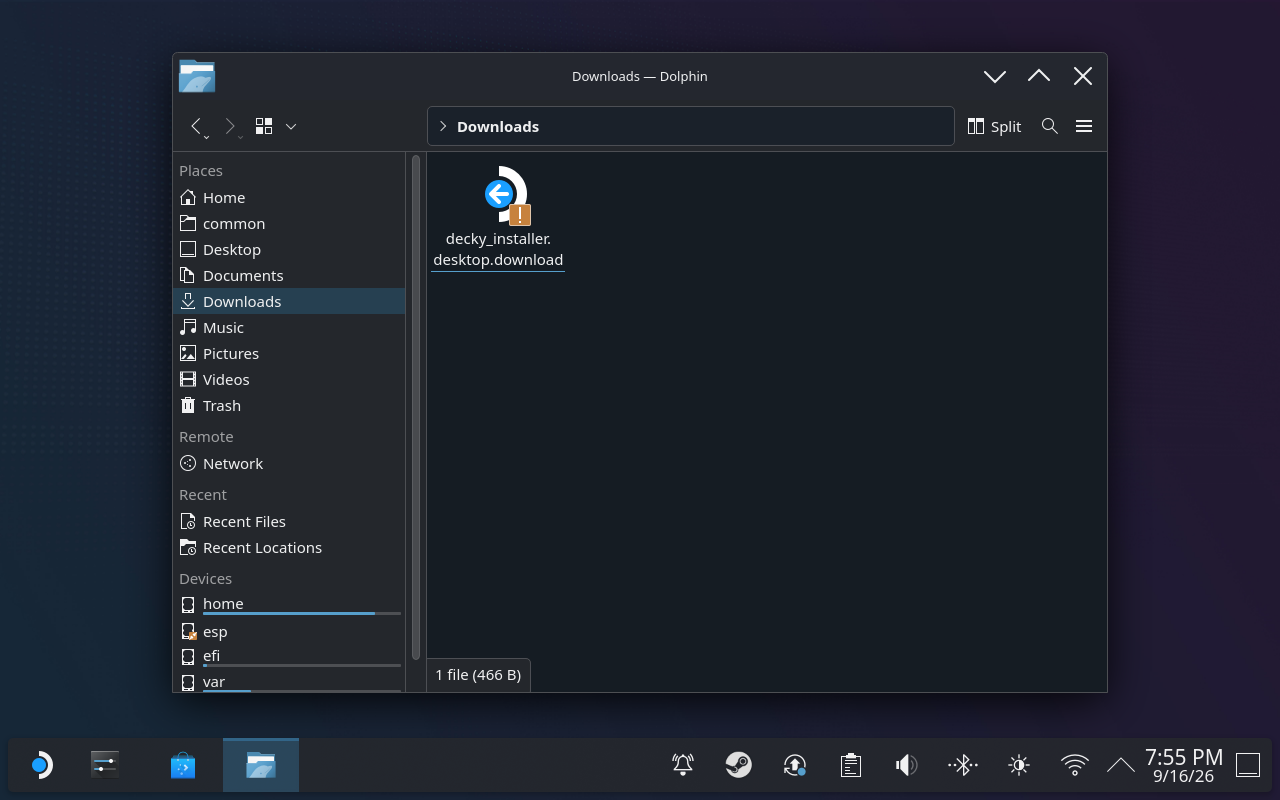Open Pictures in Places
This screenshot has height=800, width=1280.
(x=289, y=354)
